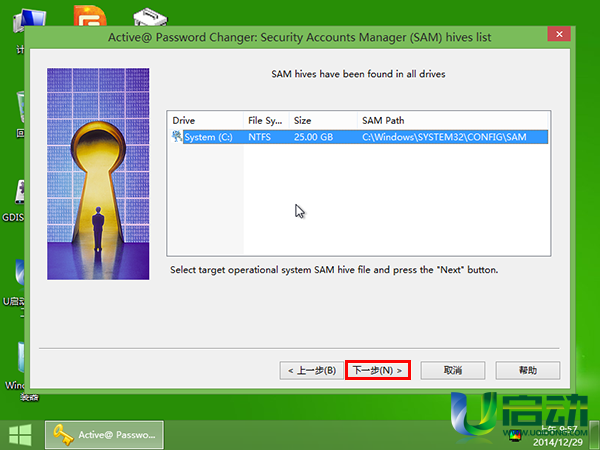Image resolution: width=600 pixels, height=450 pixels.
Task: Click the drive icon beside System (C:)
Action: point(176,136)
